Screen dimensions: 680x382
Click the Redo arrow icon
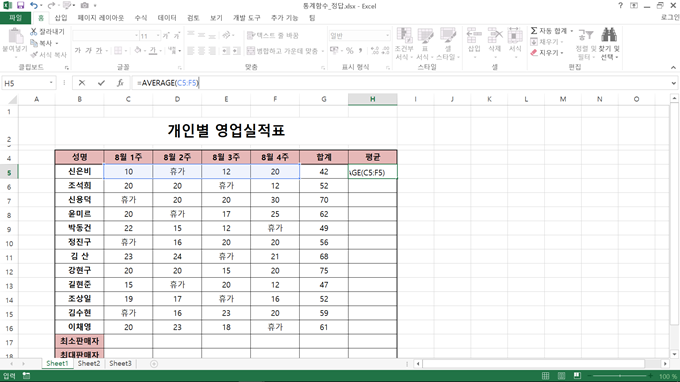tap(51, 6)
